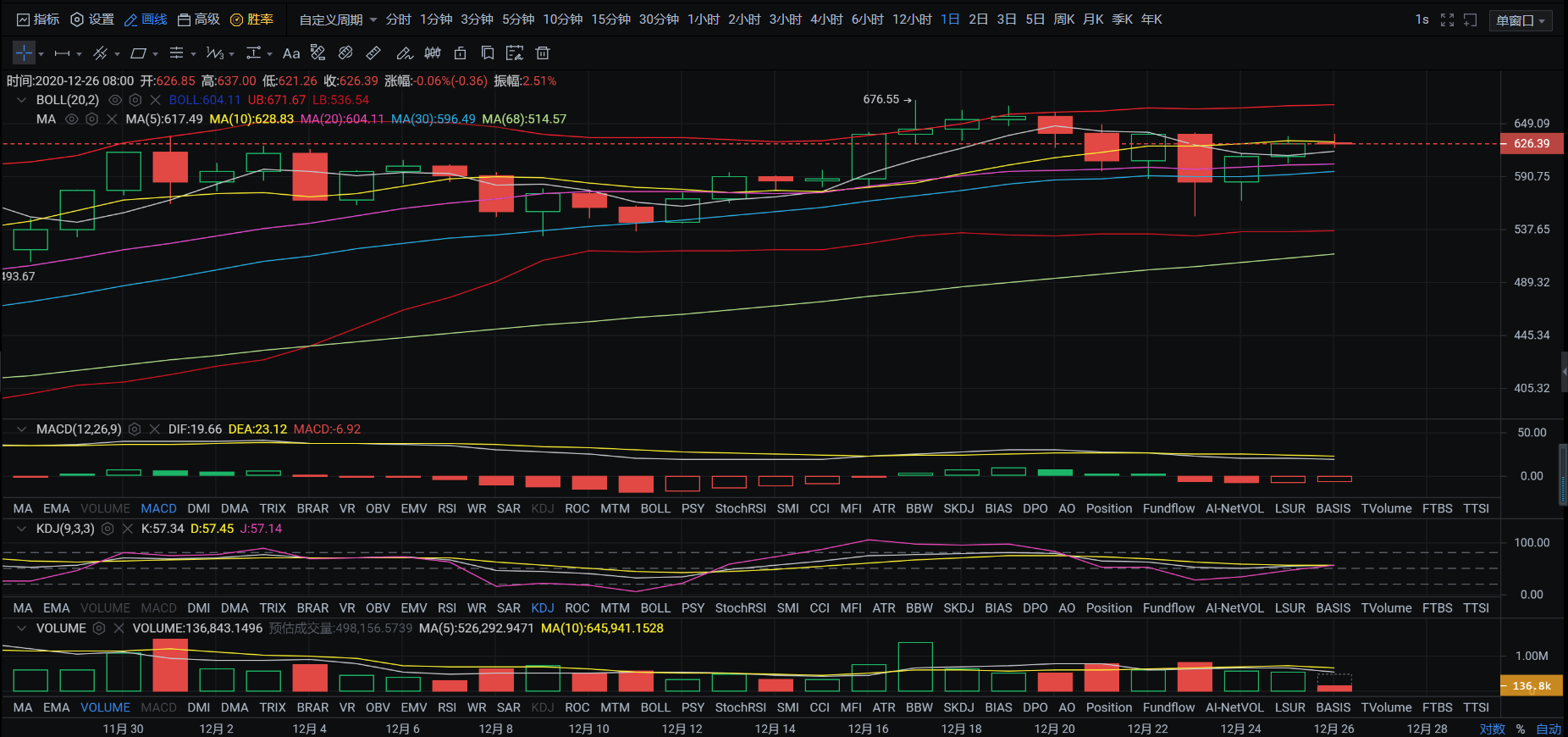The image size is (1568, 737).
Task: Click the trash icon to delete drawings
Action: click(x=543, y=53)
